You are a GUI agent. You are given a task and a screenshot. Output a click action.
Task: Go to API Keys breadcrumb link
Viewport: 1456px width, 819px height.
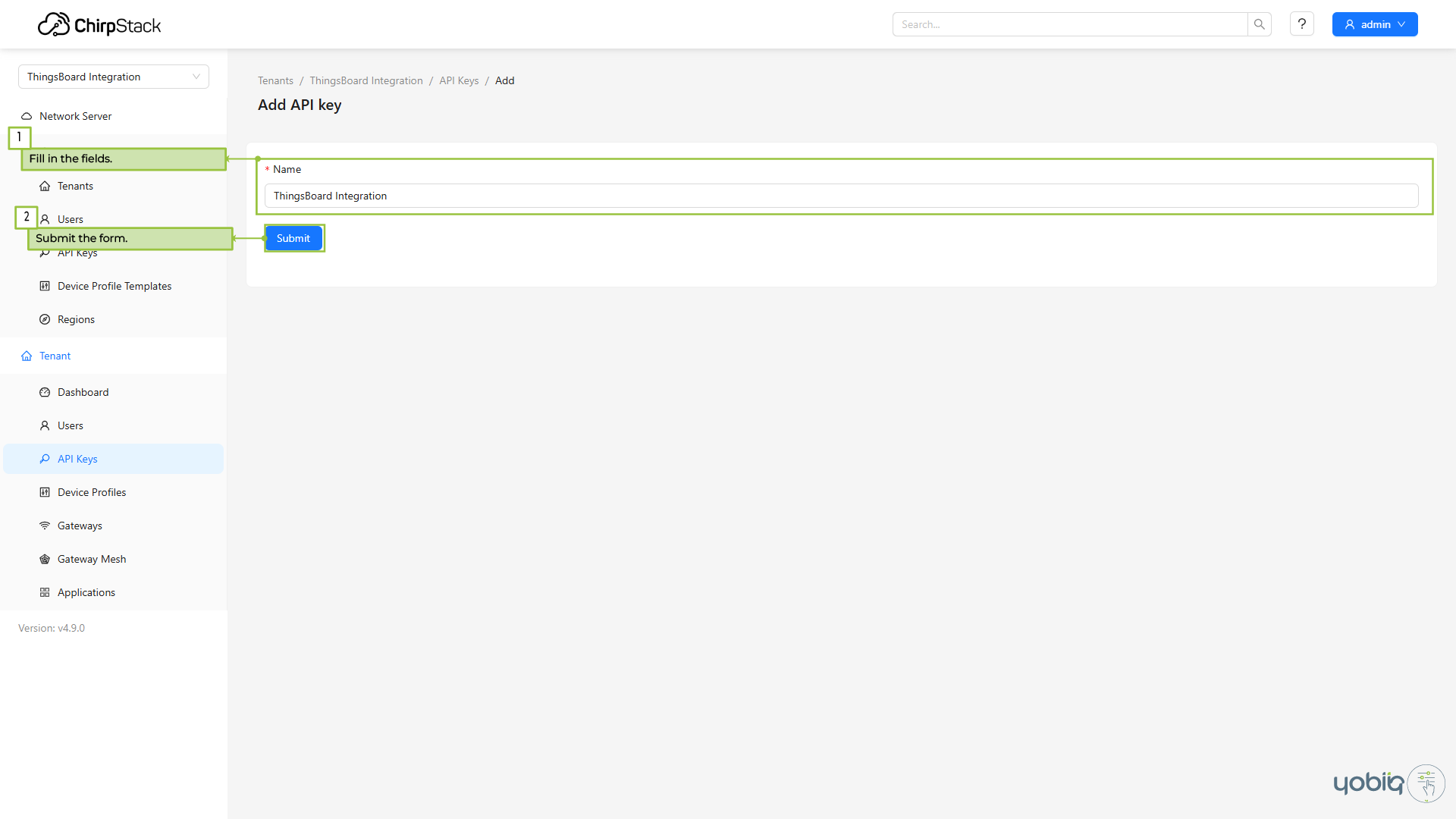pos(459,80)
